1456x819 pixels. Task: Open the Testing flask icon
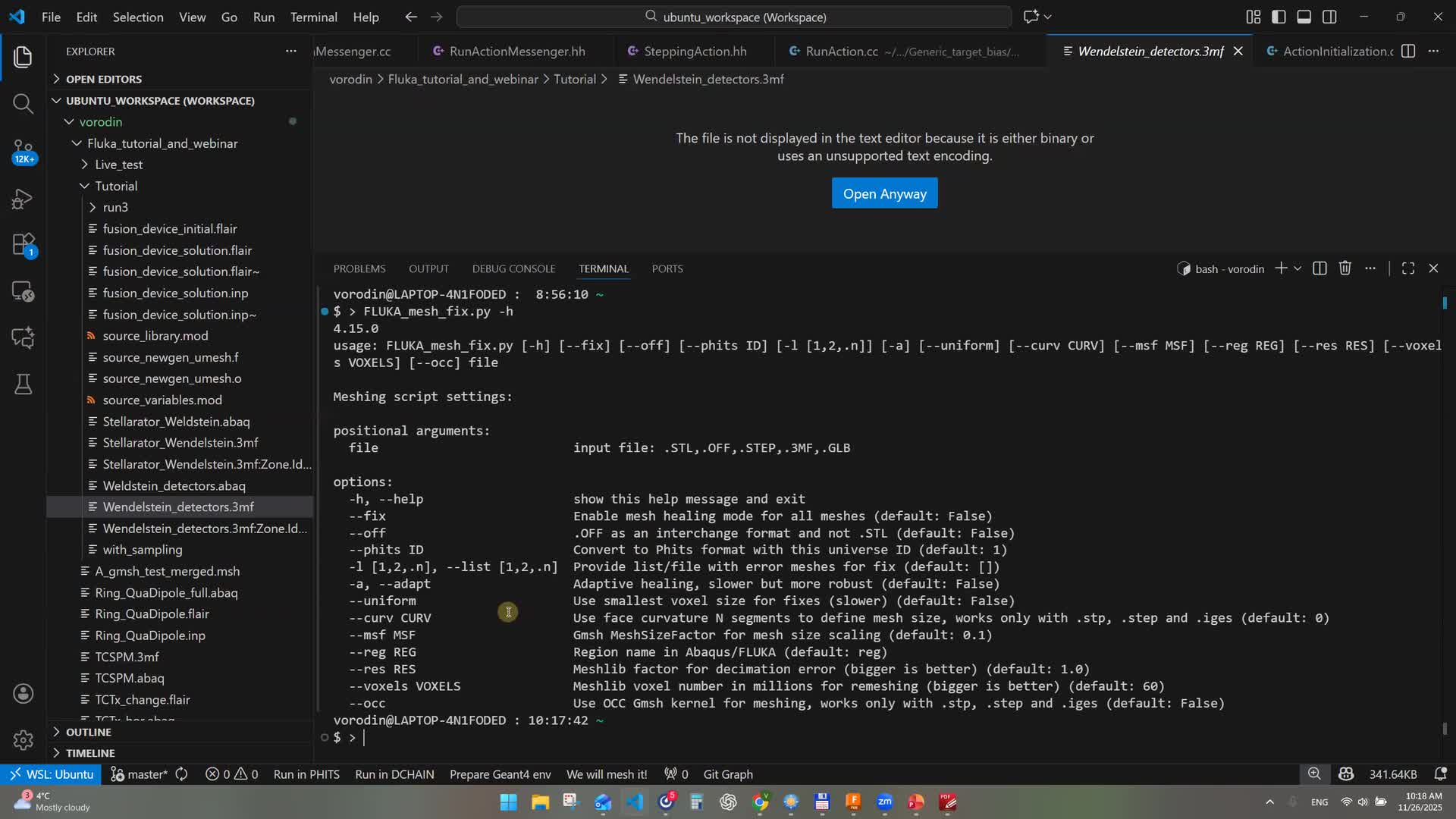23,384
